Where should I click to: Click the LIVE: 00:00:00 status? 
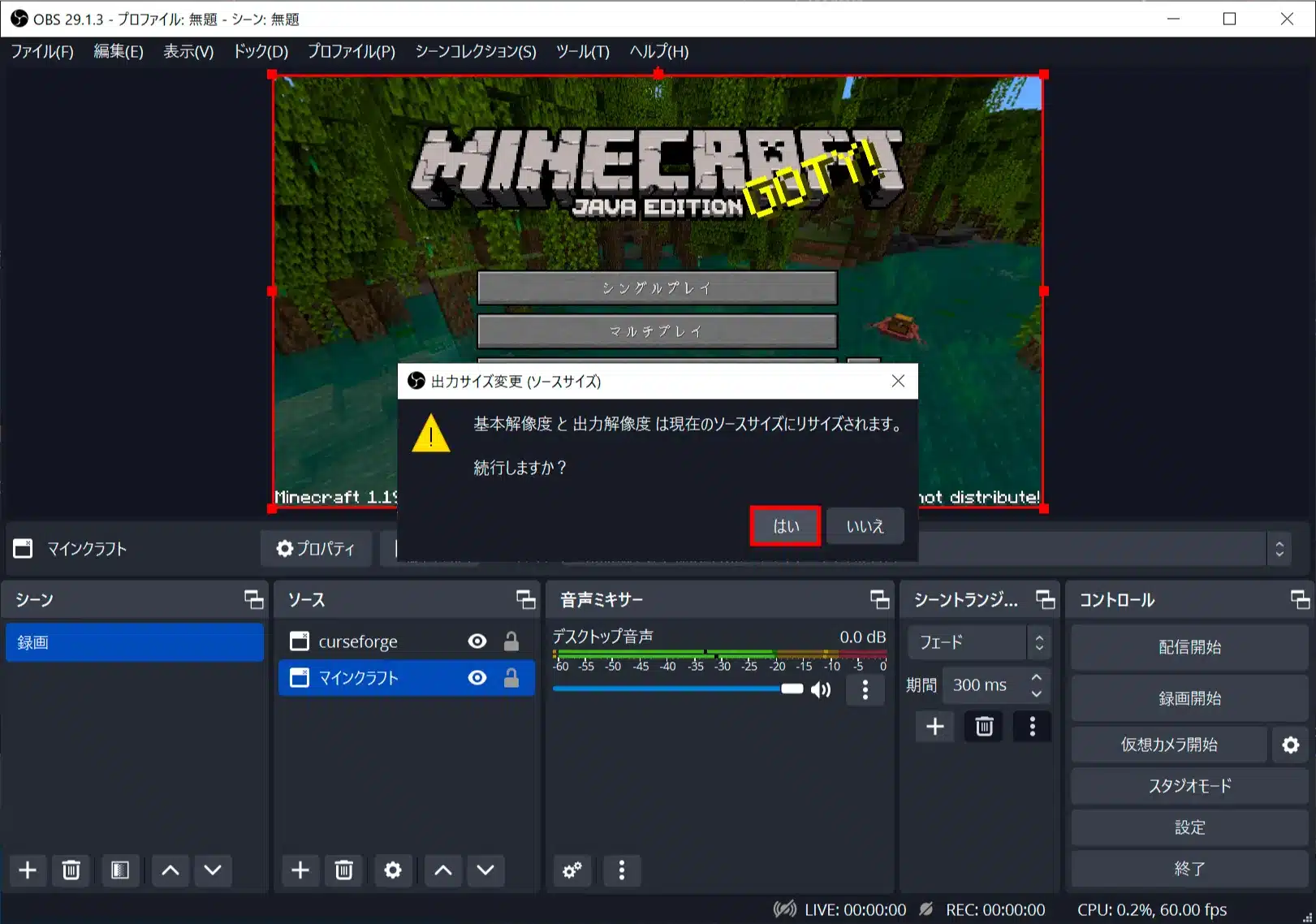[855, 909]
